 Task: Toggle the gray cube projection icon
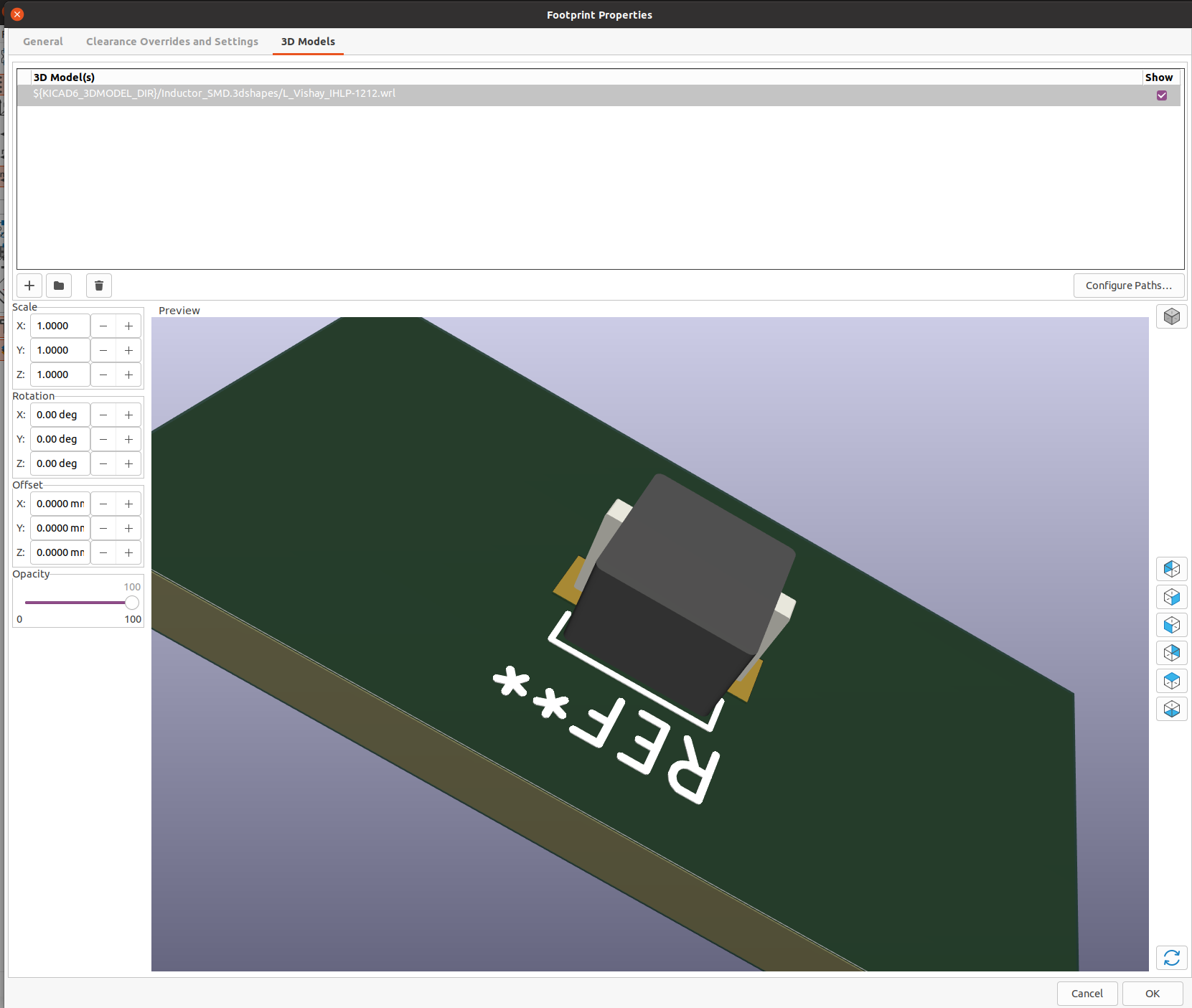[x=1171, y=316]
